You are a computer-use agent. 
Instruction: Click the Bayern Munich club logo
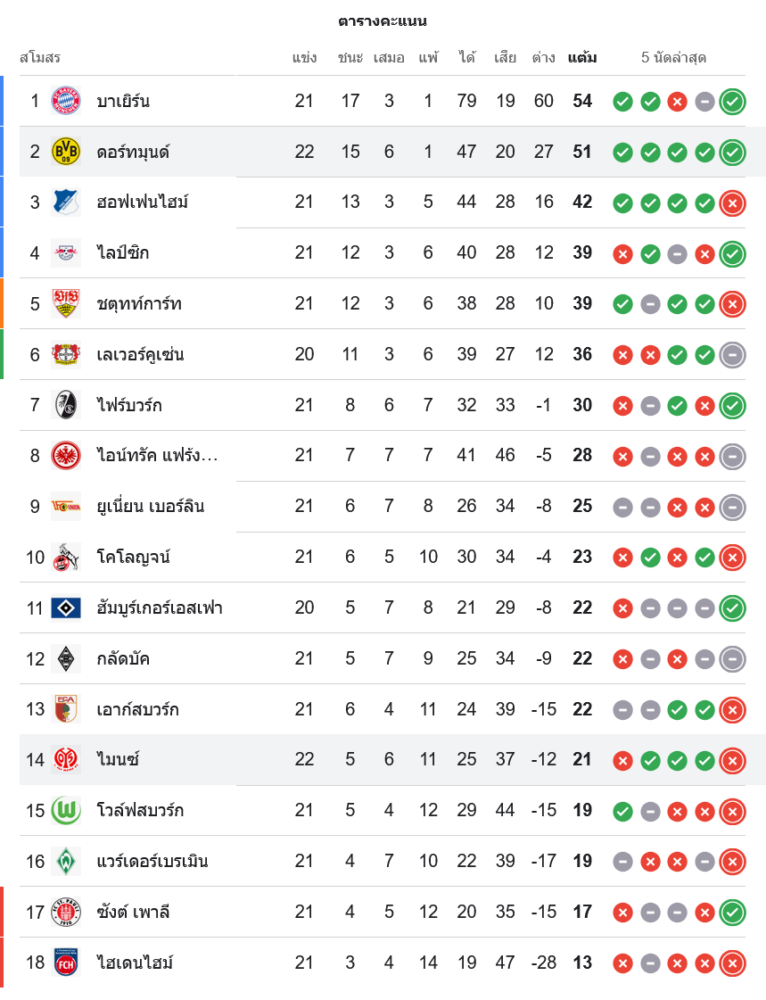[66, 101]
